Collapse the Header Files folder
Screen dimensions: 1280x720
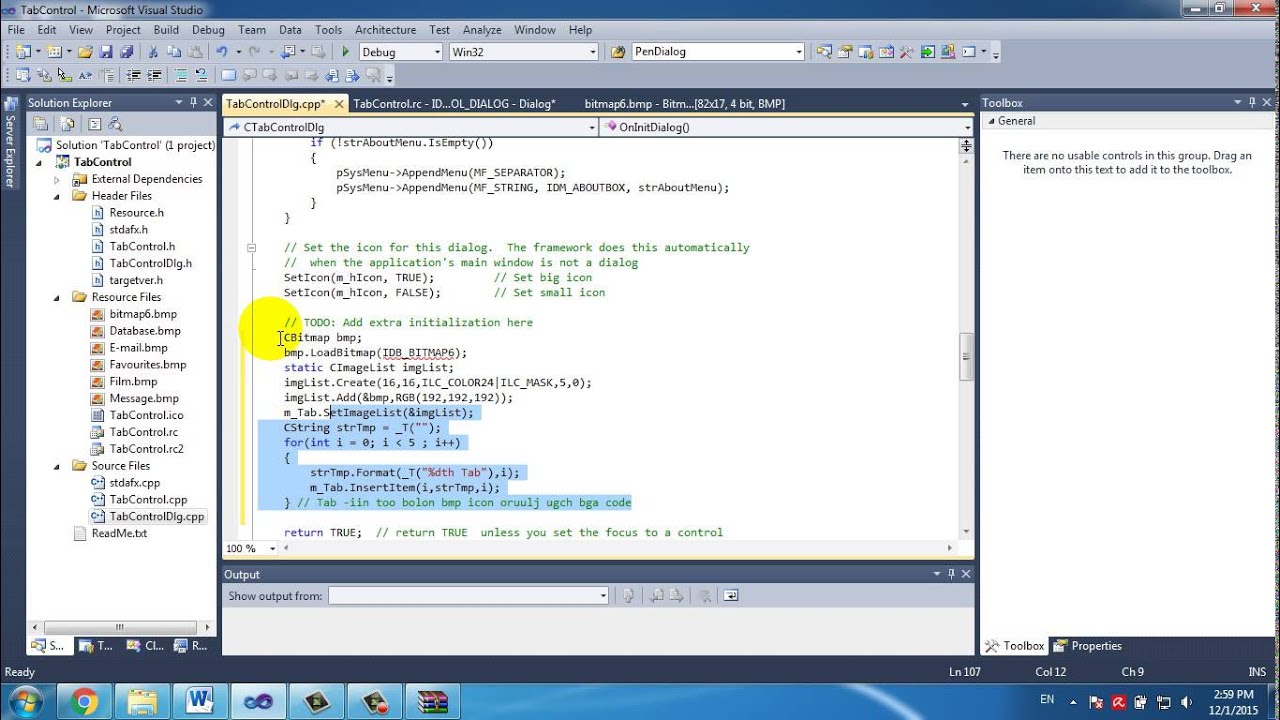point(58,196)
